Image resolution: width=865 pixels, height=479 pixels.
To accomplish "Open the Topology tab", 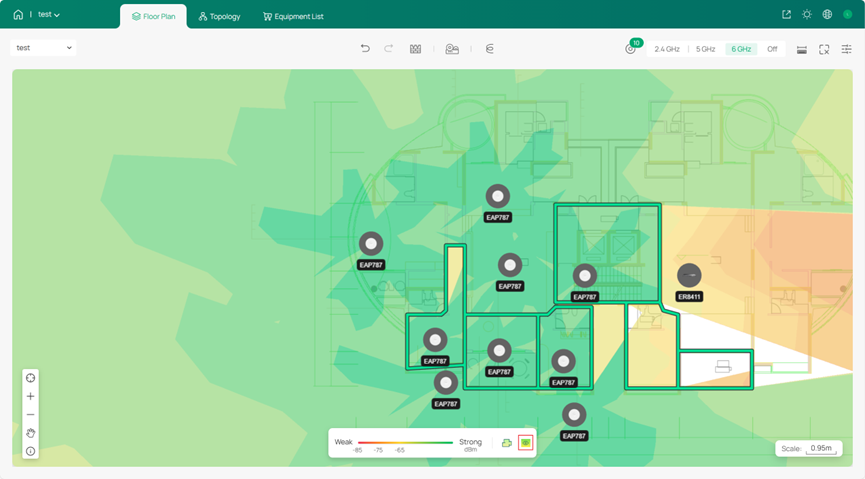I will [x=220, y=17].
